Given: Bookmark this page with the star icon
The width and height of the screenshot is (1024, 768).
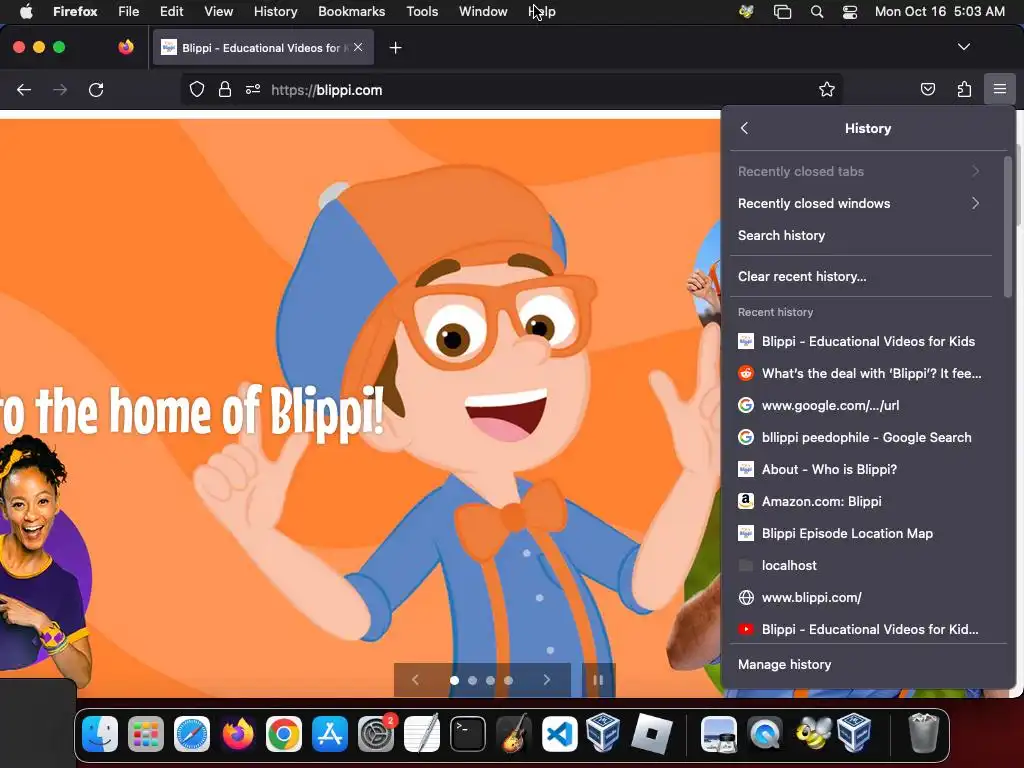Looking at the screenshot, I should click(x=827, y=89).
